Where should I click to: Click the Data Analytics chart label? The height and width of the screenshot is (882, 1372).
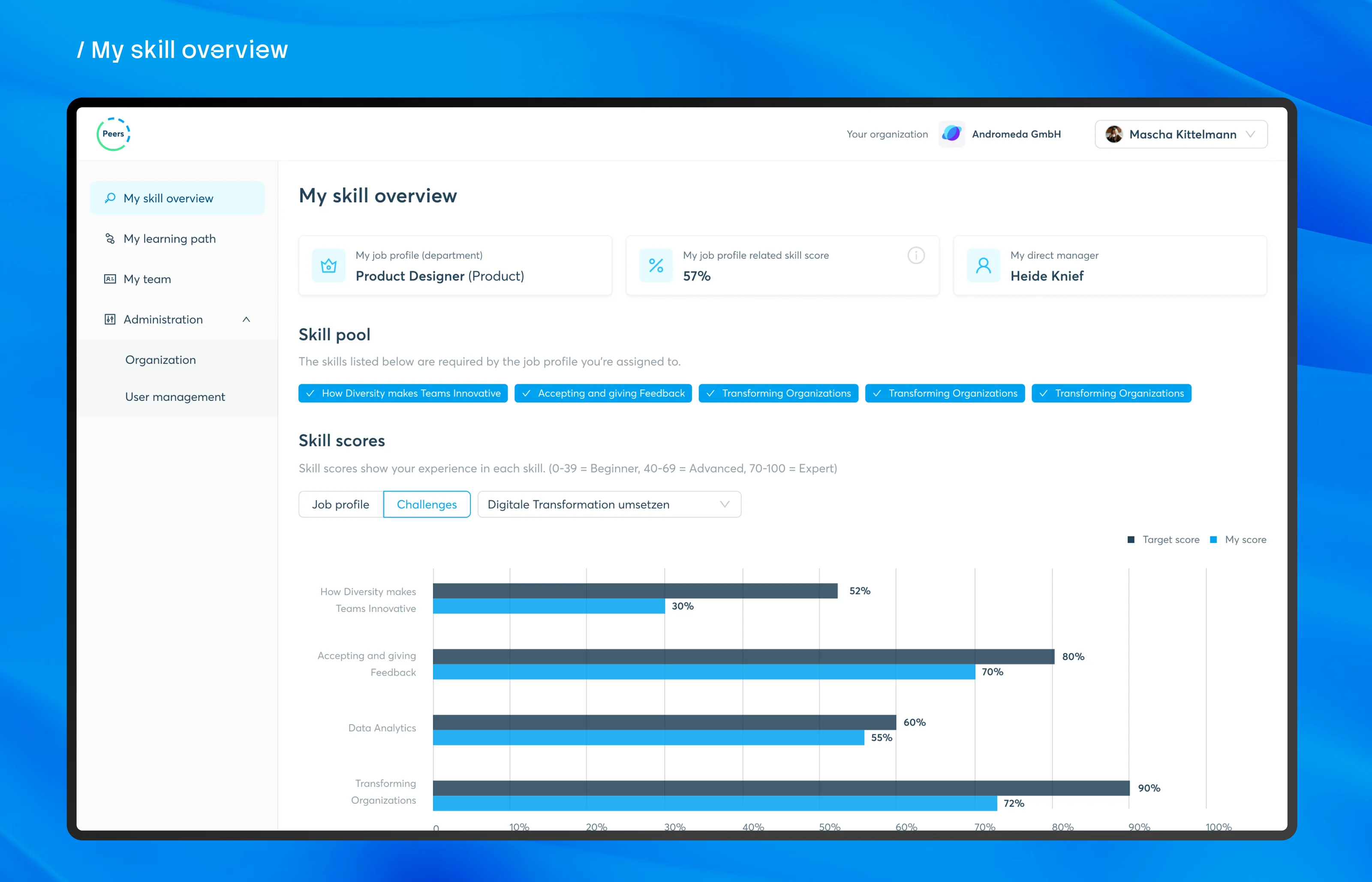(382, 728)
